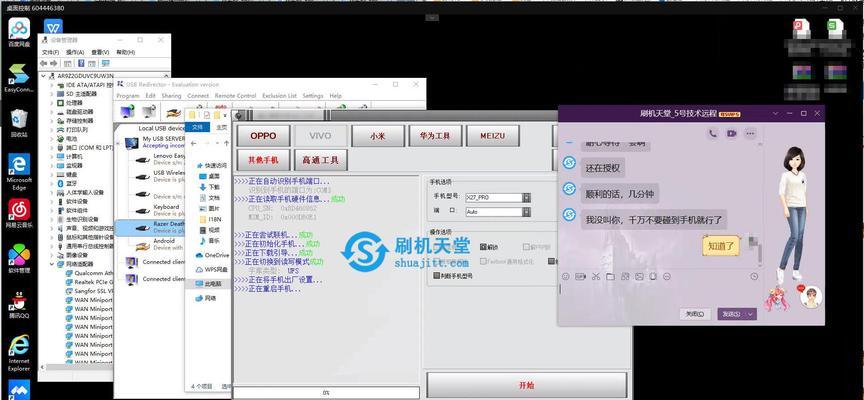This screenshot has height=400, width=864.
Task: Open the emoji picker in chat toolbar
Action: pyautogui.click(x=566, y=277)
